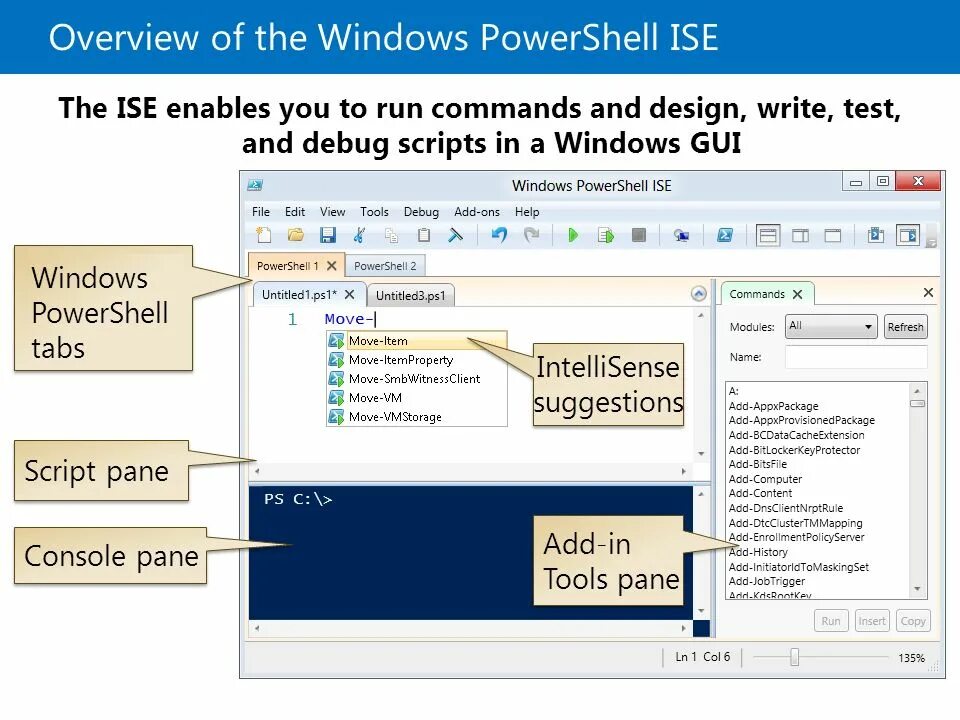The height and width of the screenshot is (720, 960).
Task: Select the PowerShell 1 tab
Action: coord(288,266)
